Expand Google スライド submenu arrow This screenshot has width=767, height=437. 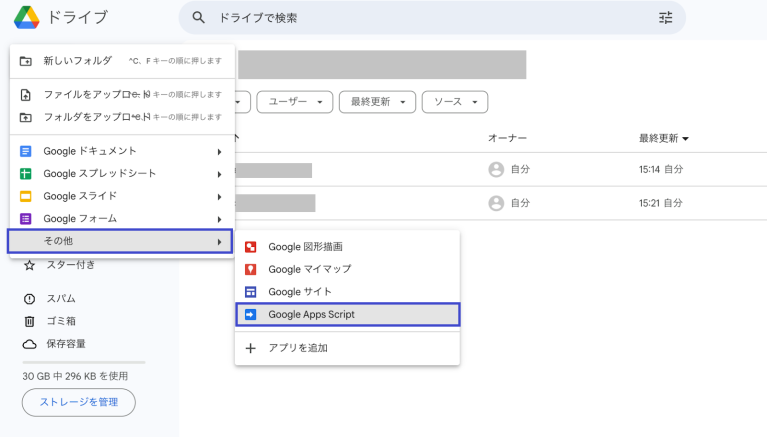point(219,197)
